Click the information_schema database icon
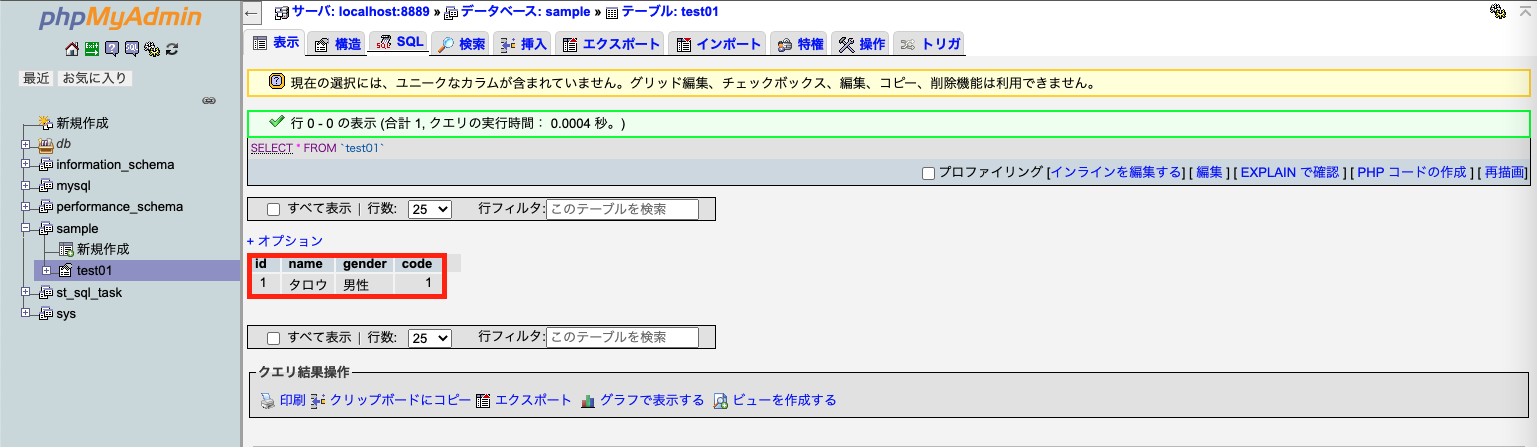1537x447 pixels. tap(46, 165)
